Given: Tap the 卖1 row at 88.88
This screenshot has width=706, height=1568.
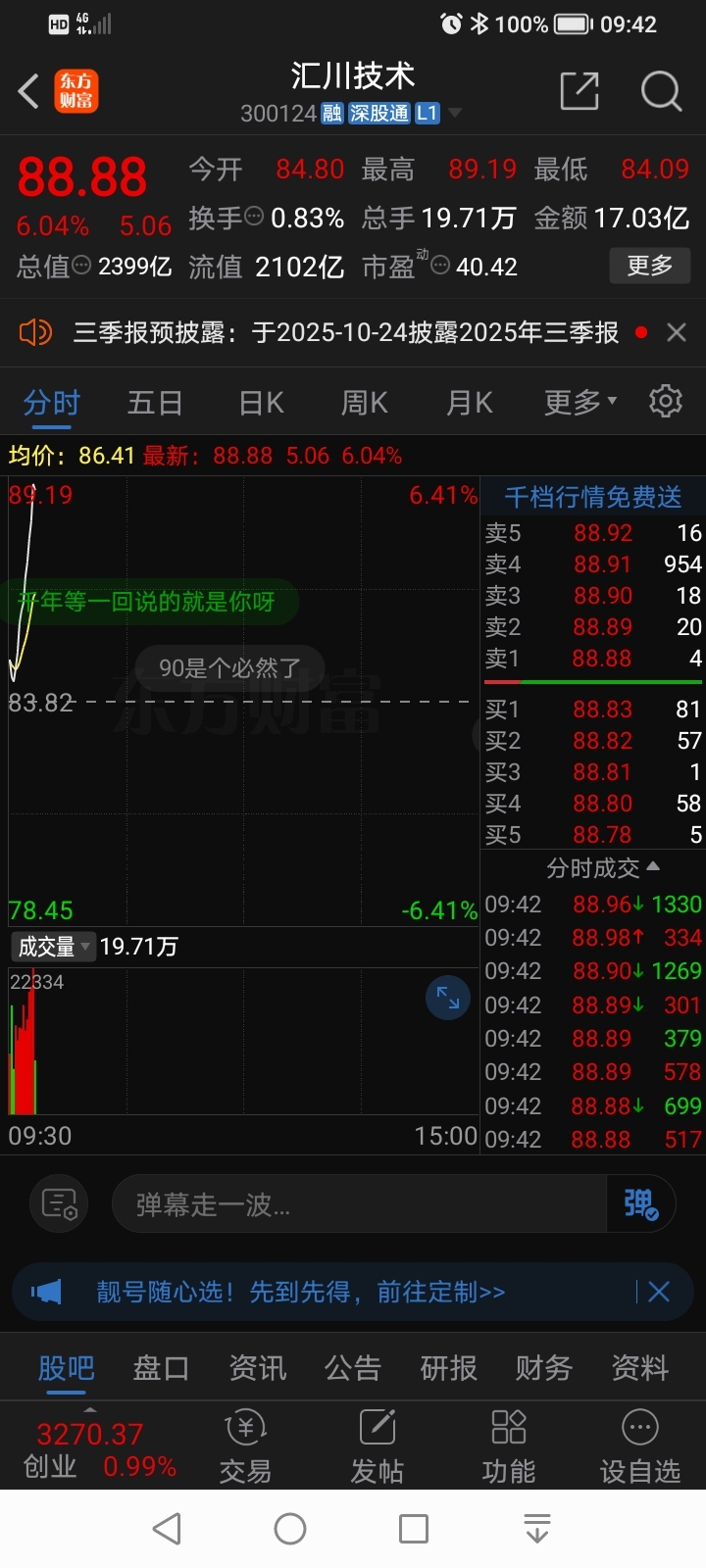Looking at the screenshot, I should pos(593,659).
